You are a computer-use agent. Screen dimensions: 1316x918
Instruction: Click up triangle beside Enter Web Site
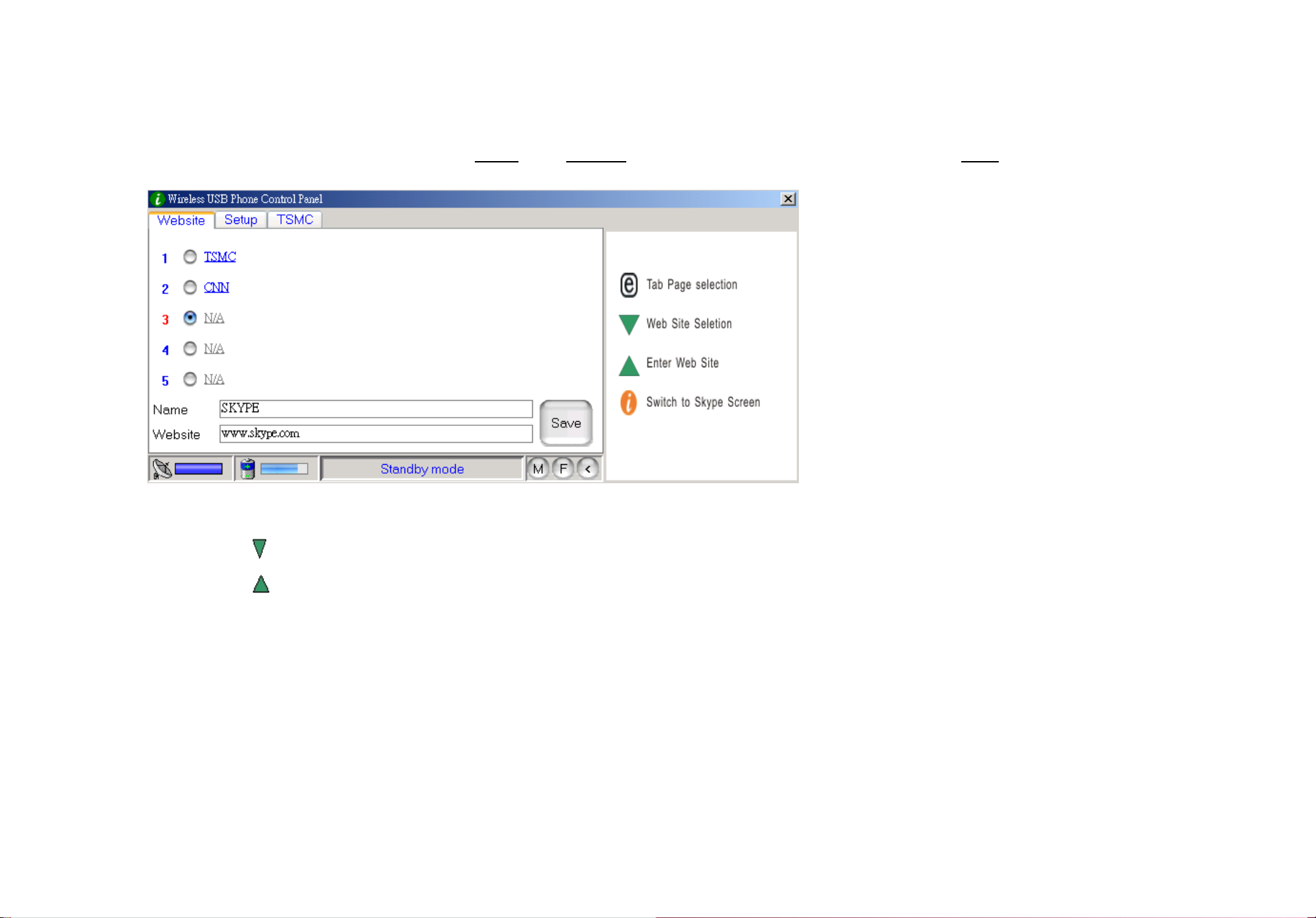pos(628,365)
